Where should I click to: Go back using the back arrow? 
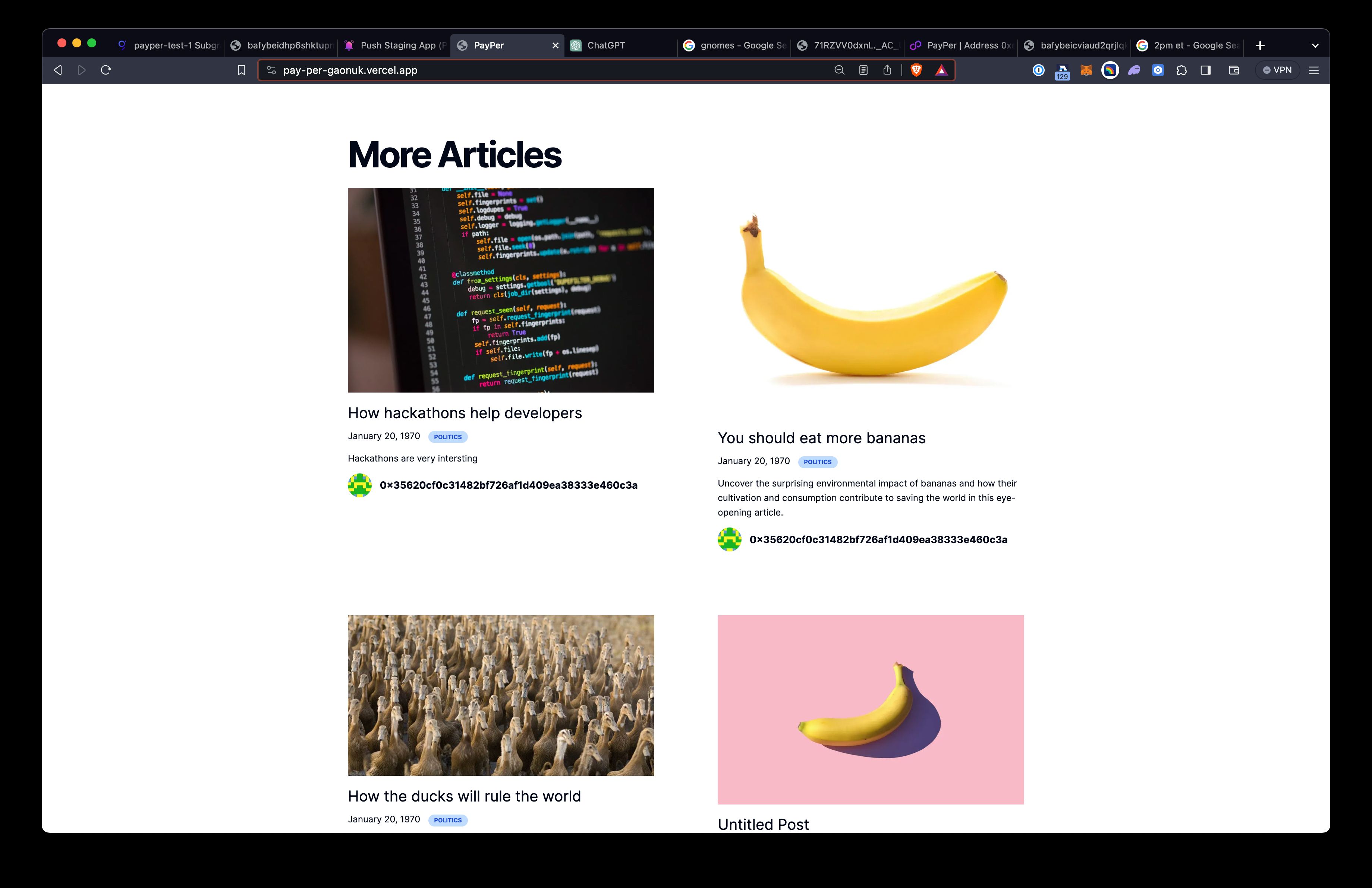58,70
